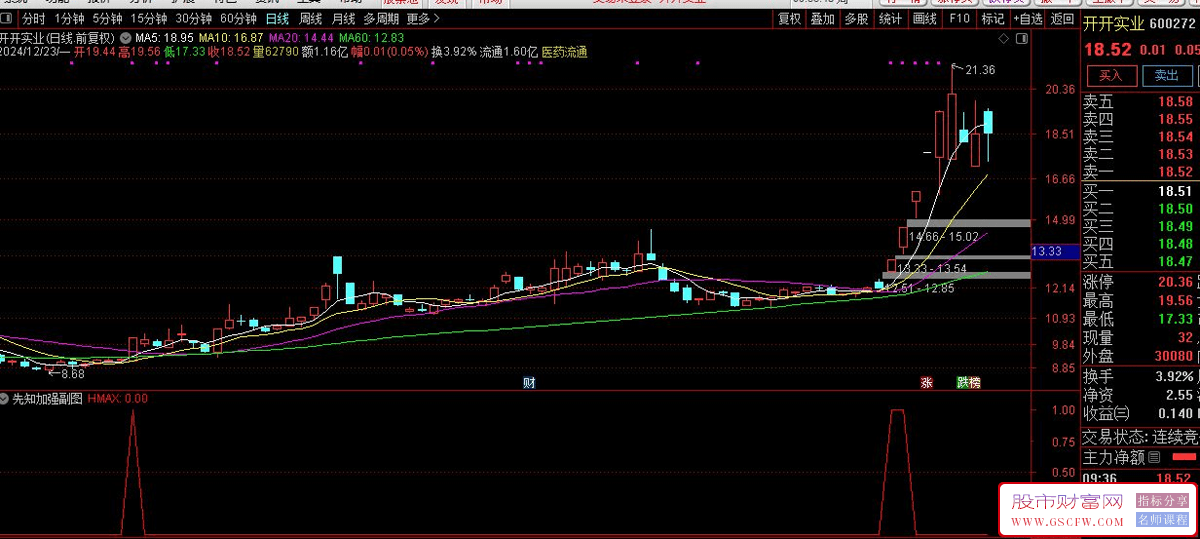The height and width of the screenshot is (539, 1200).
Task: Click the 名师课程 link in the banner
Action: coord(1162,520)
